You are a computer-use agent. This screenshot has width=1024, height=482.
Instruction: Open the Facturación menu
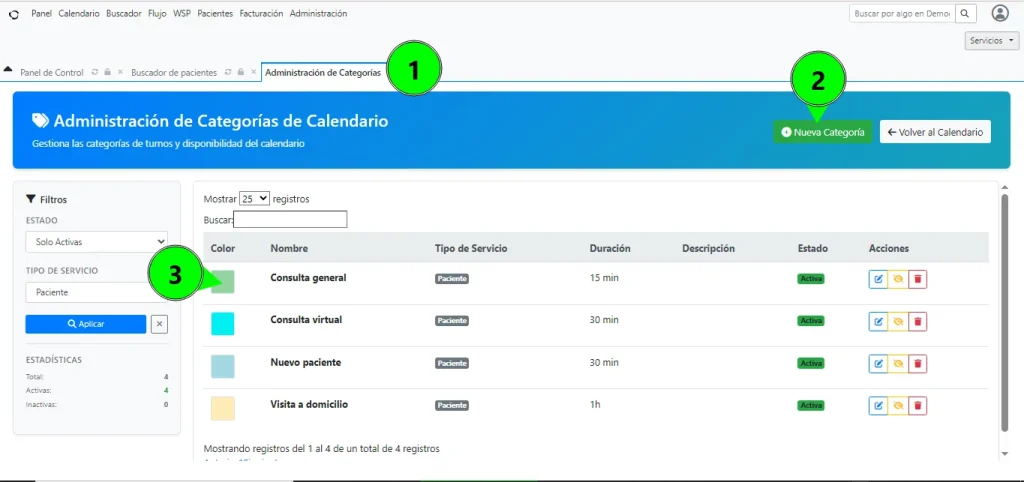coord(261,14)
